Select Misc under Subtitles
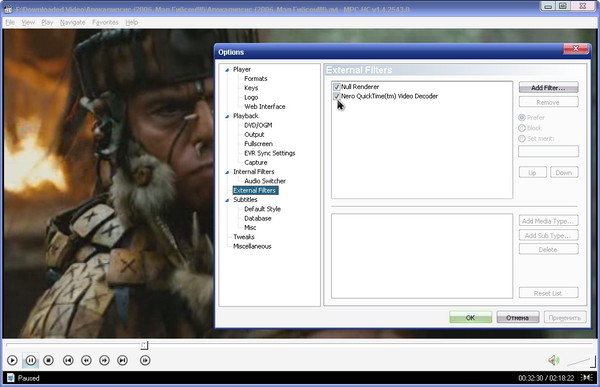Screen dimensions: 600x387 [x=250, y=227]
